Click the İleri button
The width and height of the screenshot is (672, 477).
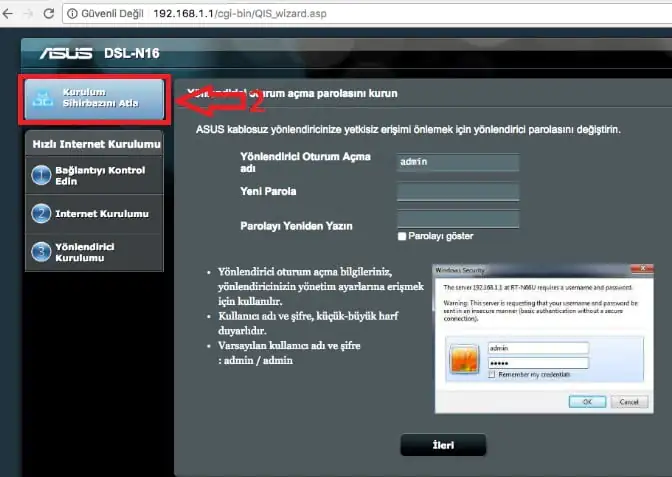coord(443,445)
